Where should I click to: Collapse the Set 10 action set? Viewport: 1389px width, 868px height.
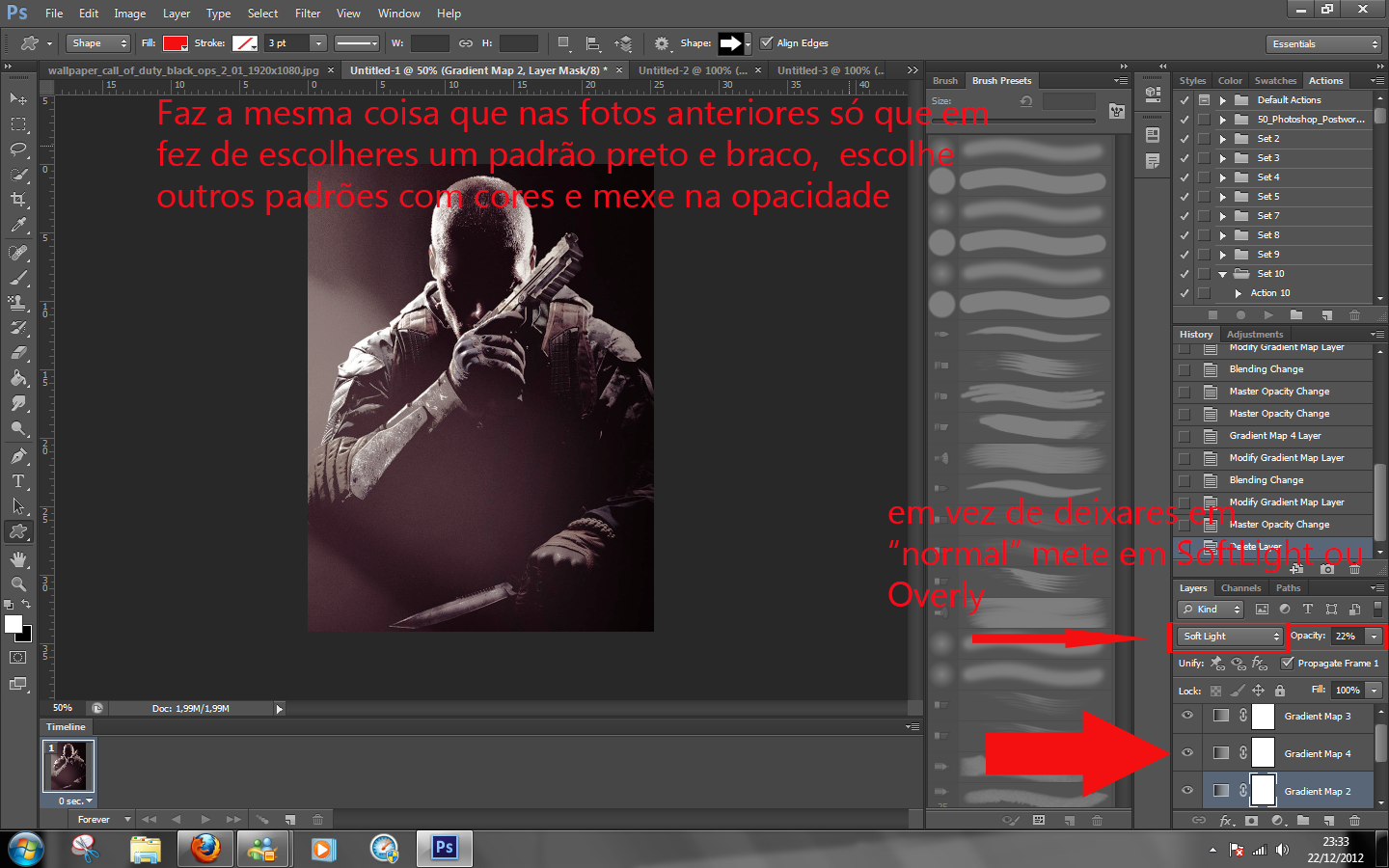coord(1222,274)
